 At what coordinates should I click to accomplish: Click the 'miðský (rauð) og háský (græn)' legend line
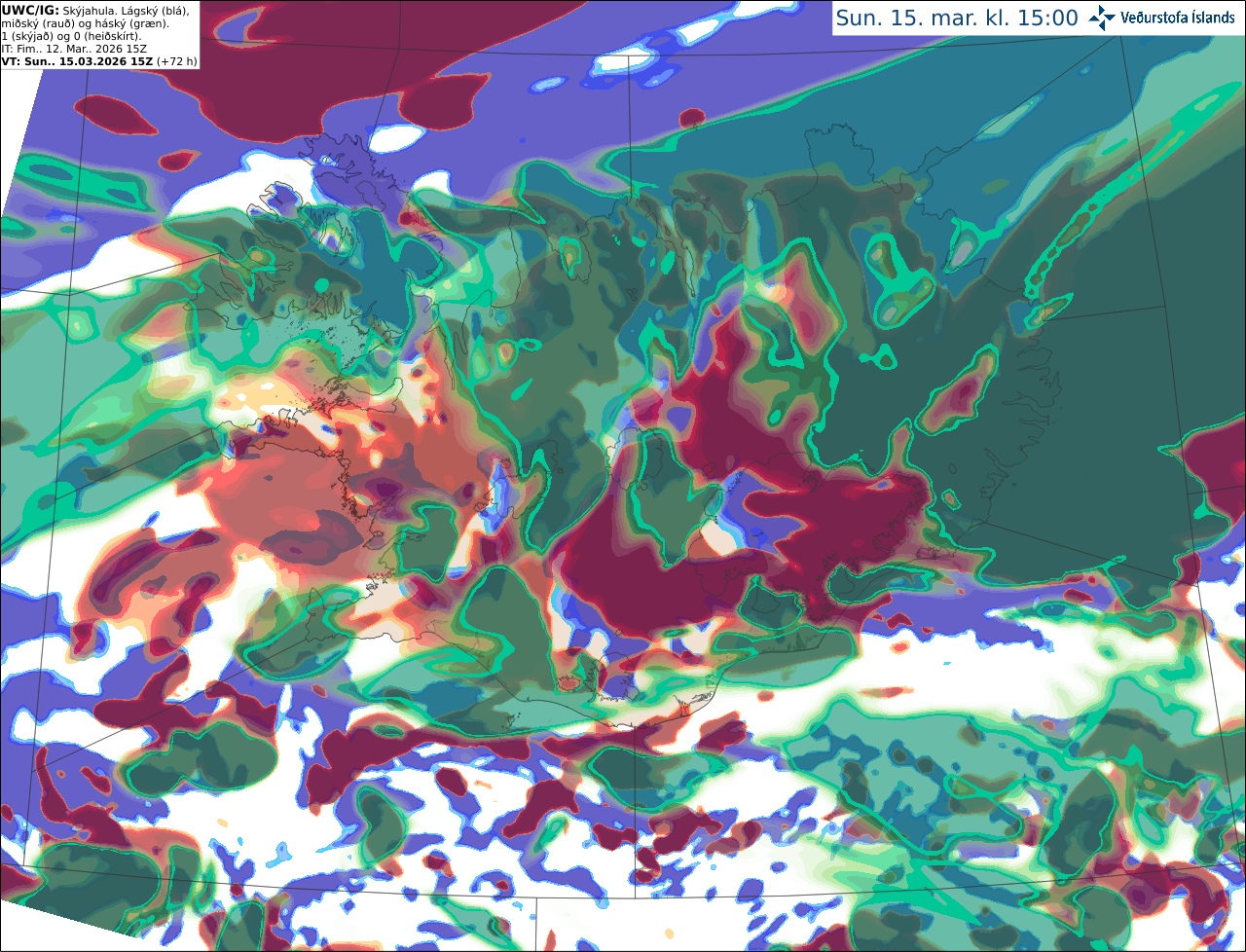click(x=85, y=22)
